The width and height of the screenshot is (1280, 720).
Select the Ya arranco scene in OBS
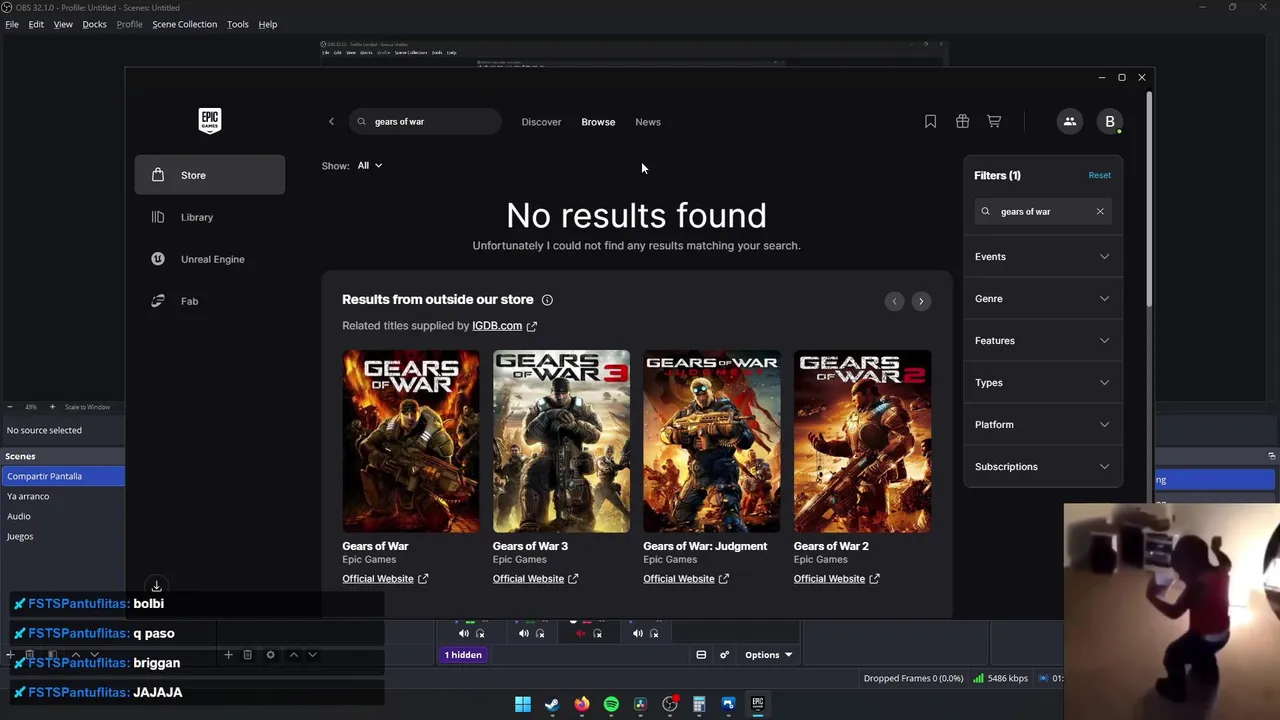[x=62, y=496]
